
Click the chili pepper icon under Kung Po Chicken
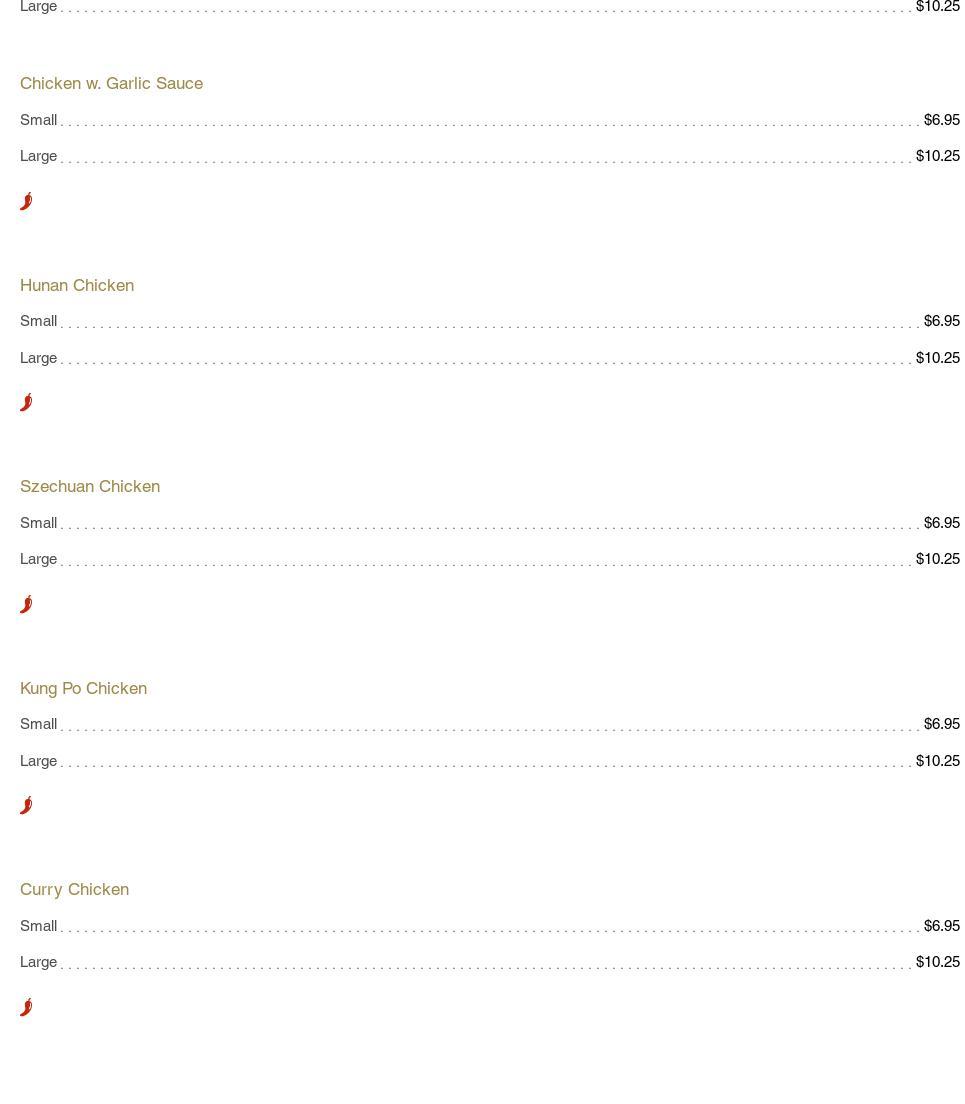26,805
